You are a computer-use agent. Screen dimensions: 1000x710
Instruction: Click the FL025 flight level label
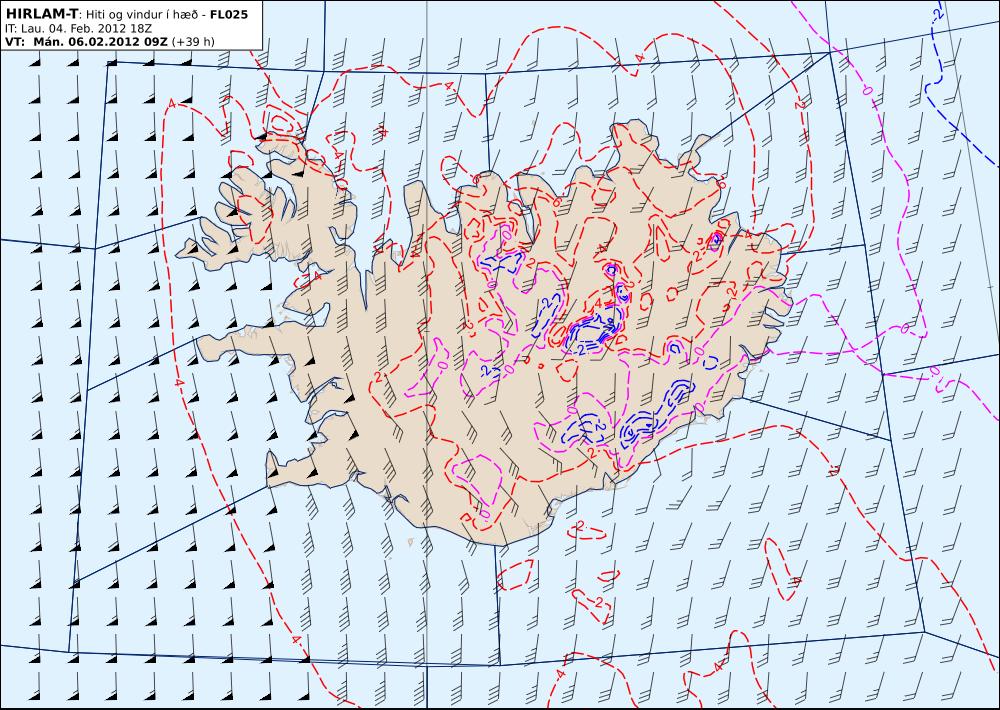coord(229,13)
